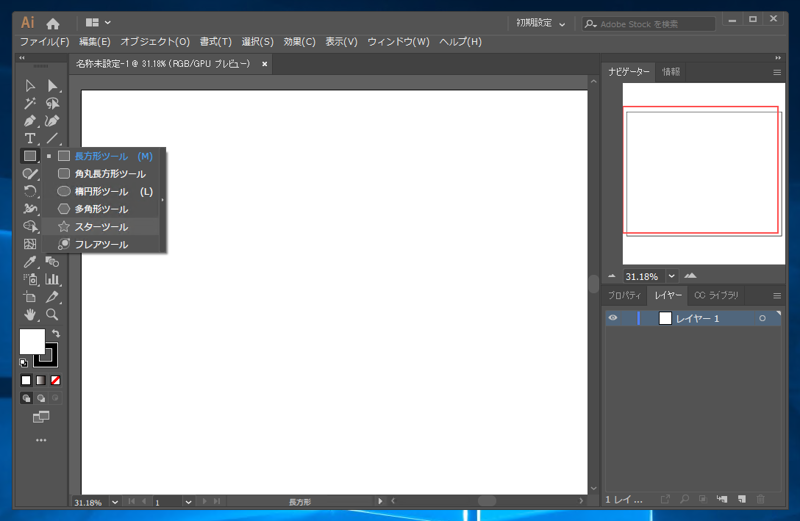Switch to the プロパティ panel tab

click(x=624, y=296)
